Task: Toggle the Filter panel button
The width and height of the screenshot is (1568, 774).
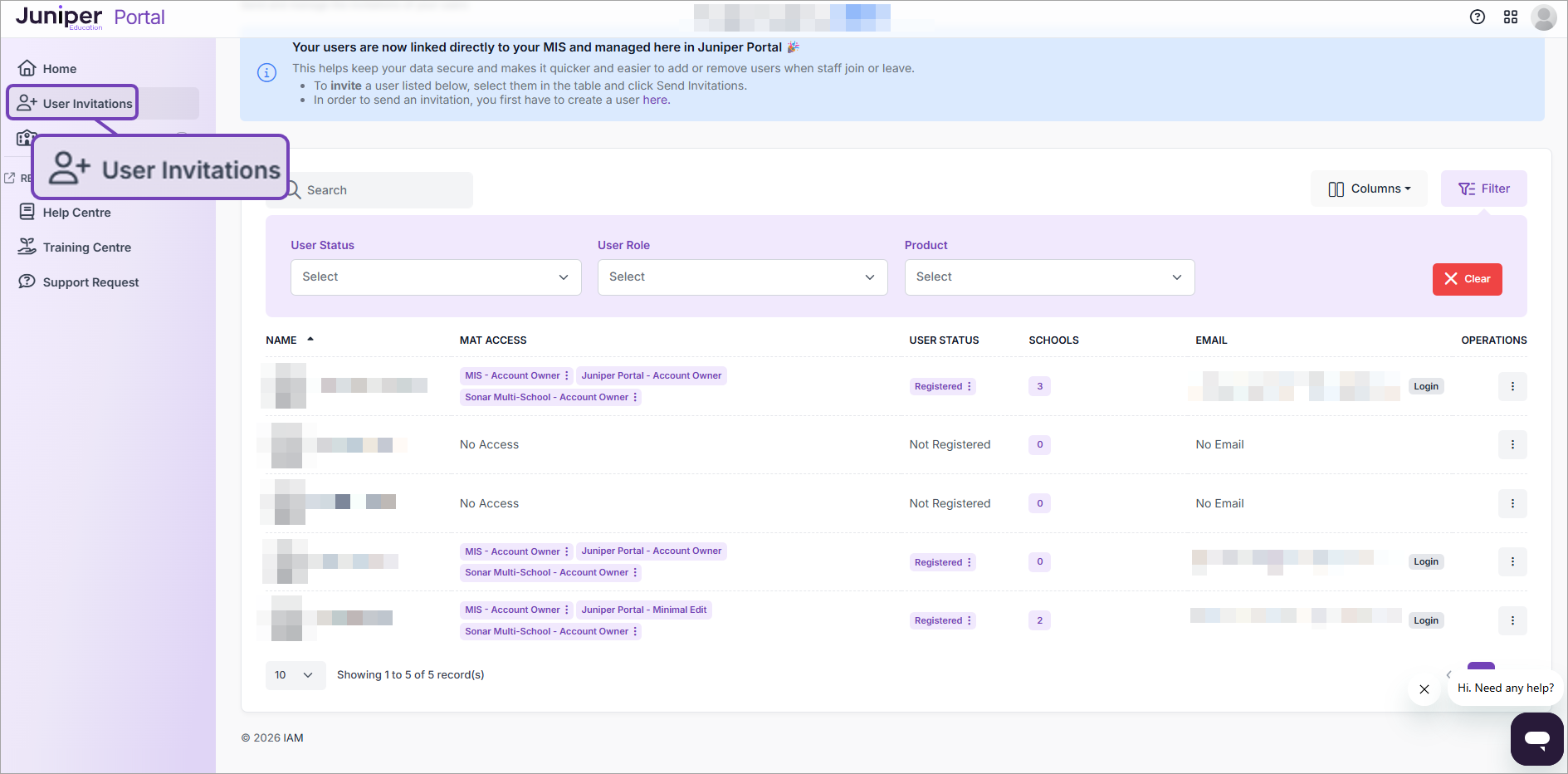Action: [1484, 189]
